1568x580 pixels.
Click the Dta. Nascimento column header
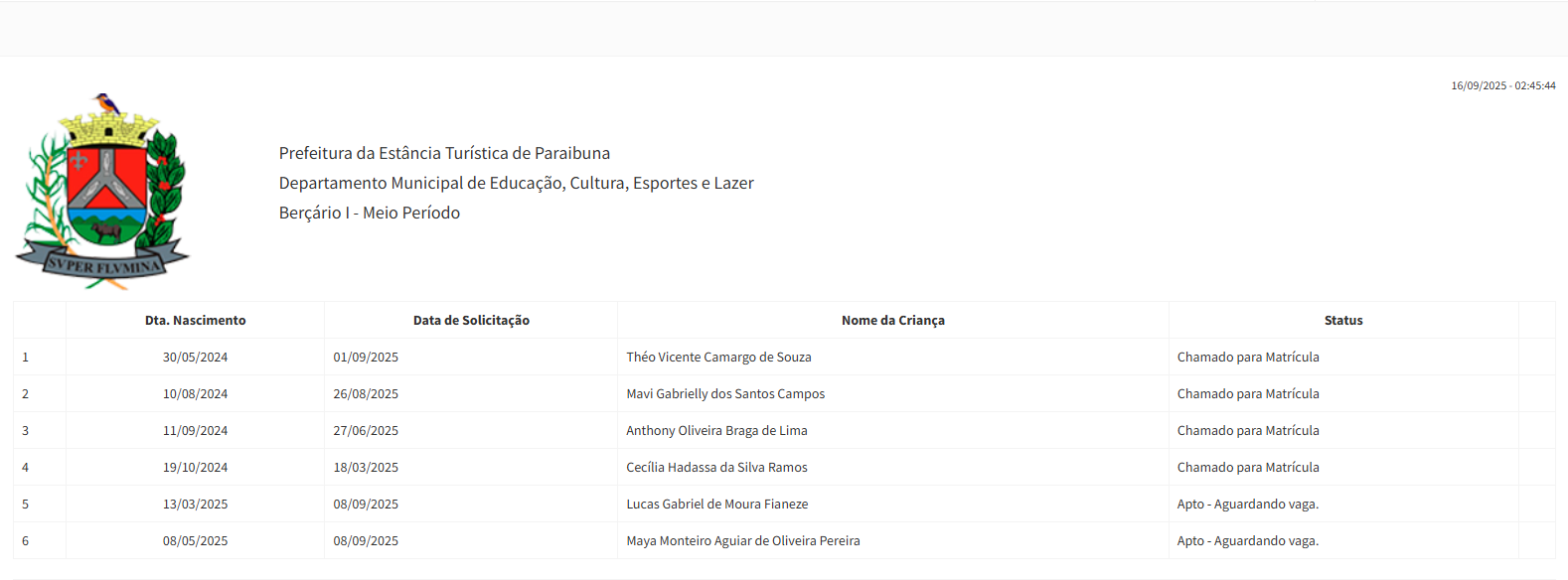[195, 321]
